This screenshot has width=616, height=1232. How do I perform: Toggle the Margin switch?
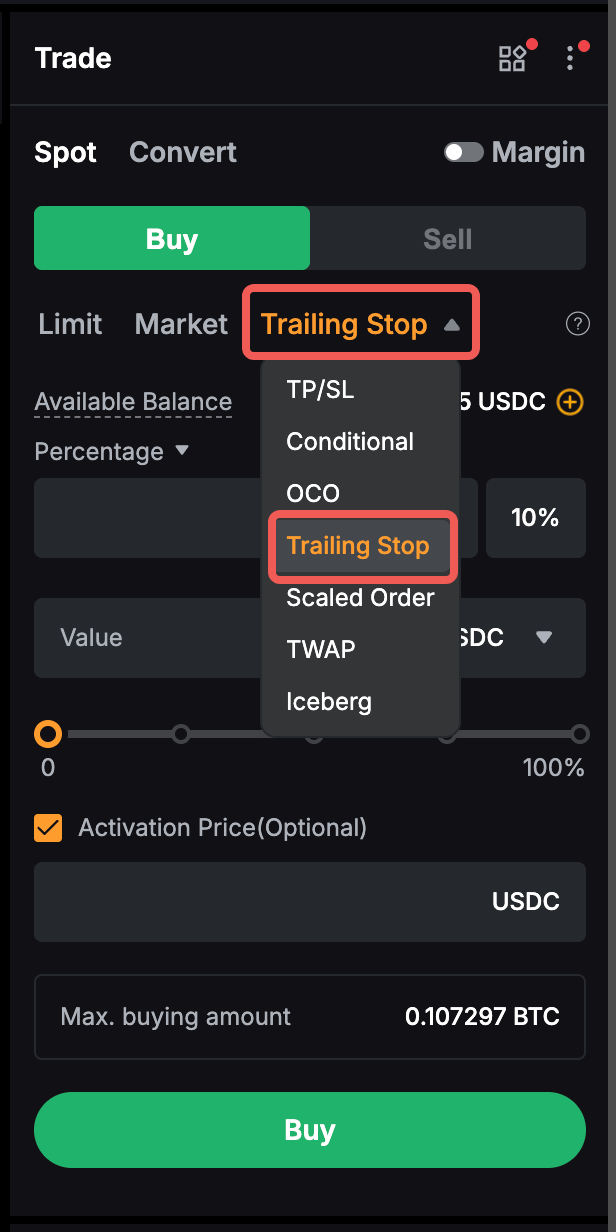pyautogui.click(x=464, y=152)
